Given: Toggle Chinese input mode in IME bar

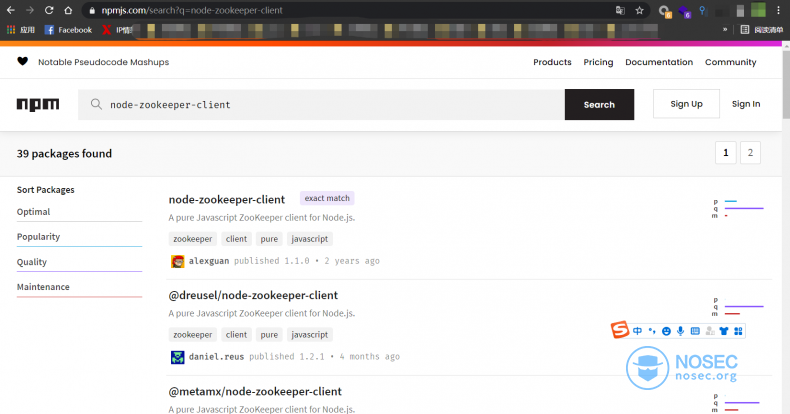Looking at the screenshot, I should coord(637,331).
